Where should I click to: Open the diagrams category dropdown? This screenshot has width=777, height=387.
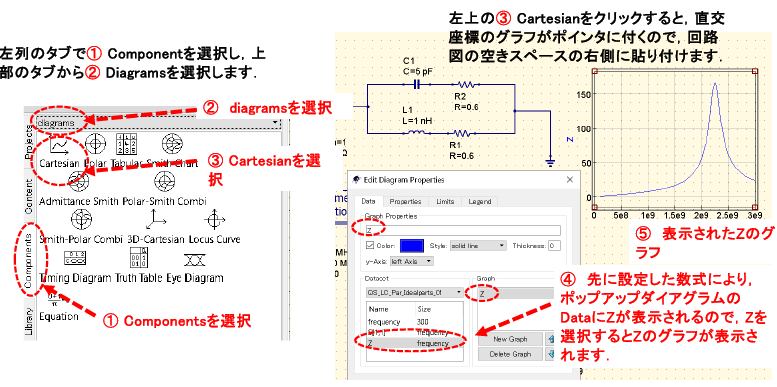pyautogui.click(x=157, y=123)
